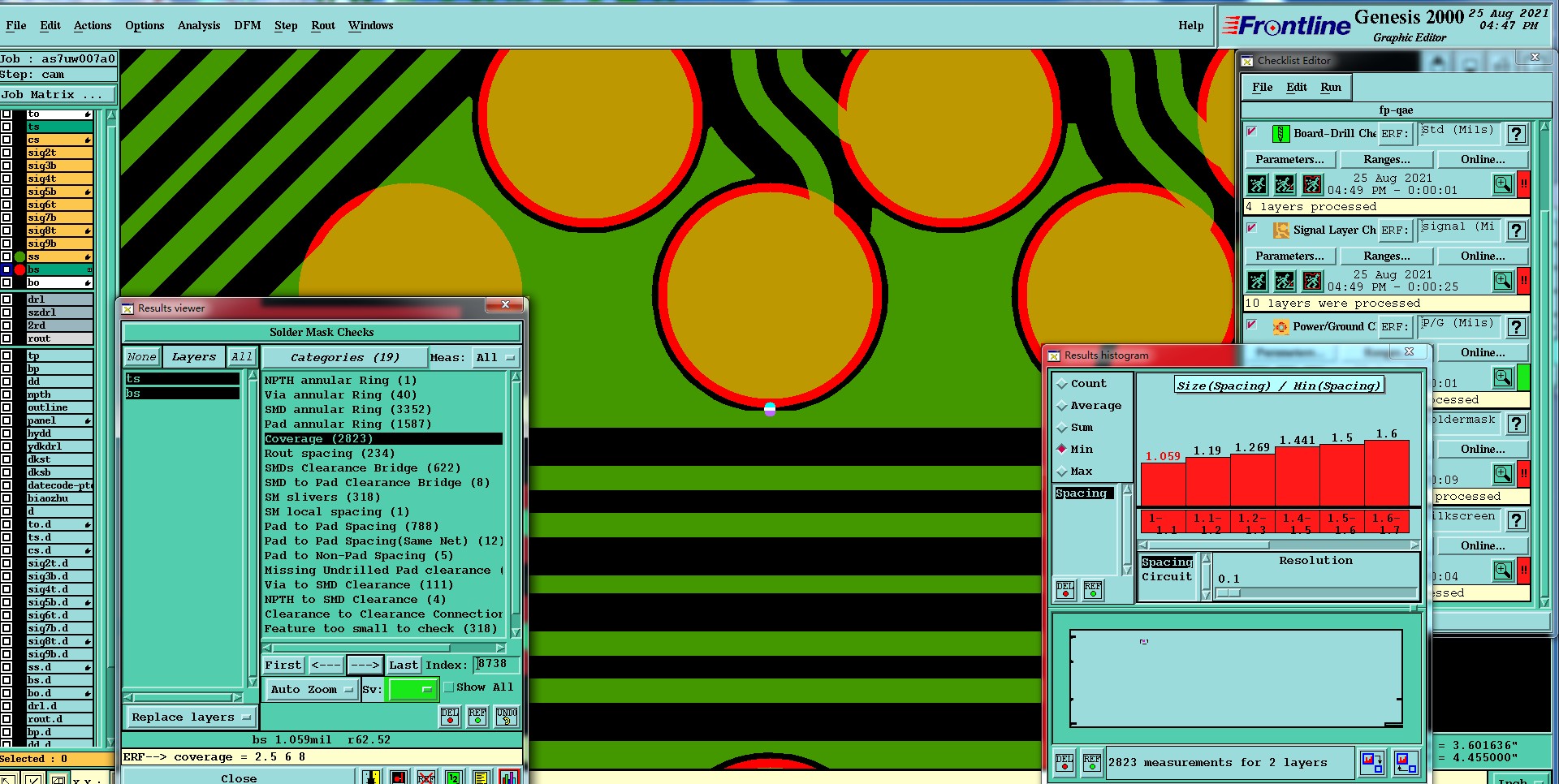Open the Rout menu
This screenshot has height=784, width=1559.
pos(323,26)
